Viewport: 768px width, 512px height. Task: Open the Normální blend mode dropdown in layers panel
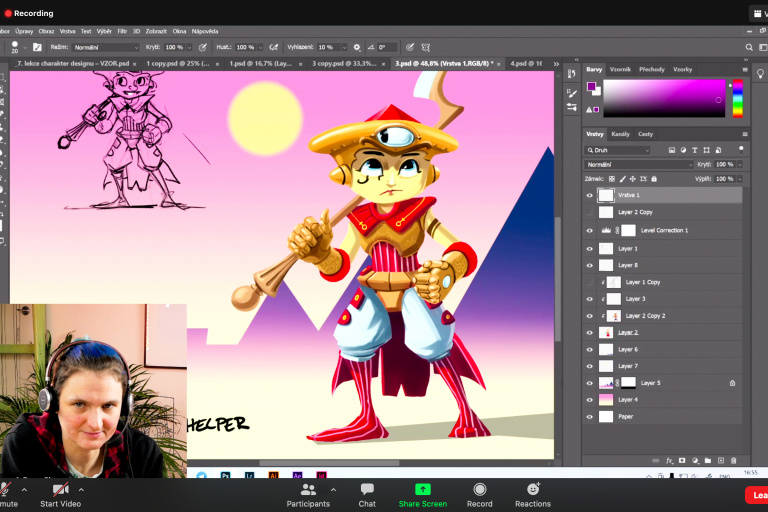(638, 164)
